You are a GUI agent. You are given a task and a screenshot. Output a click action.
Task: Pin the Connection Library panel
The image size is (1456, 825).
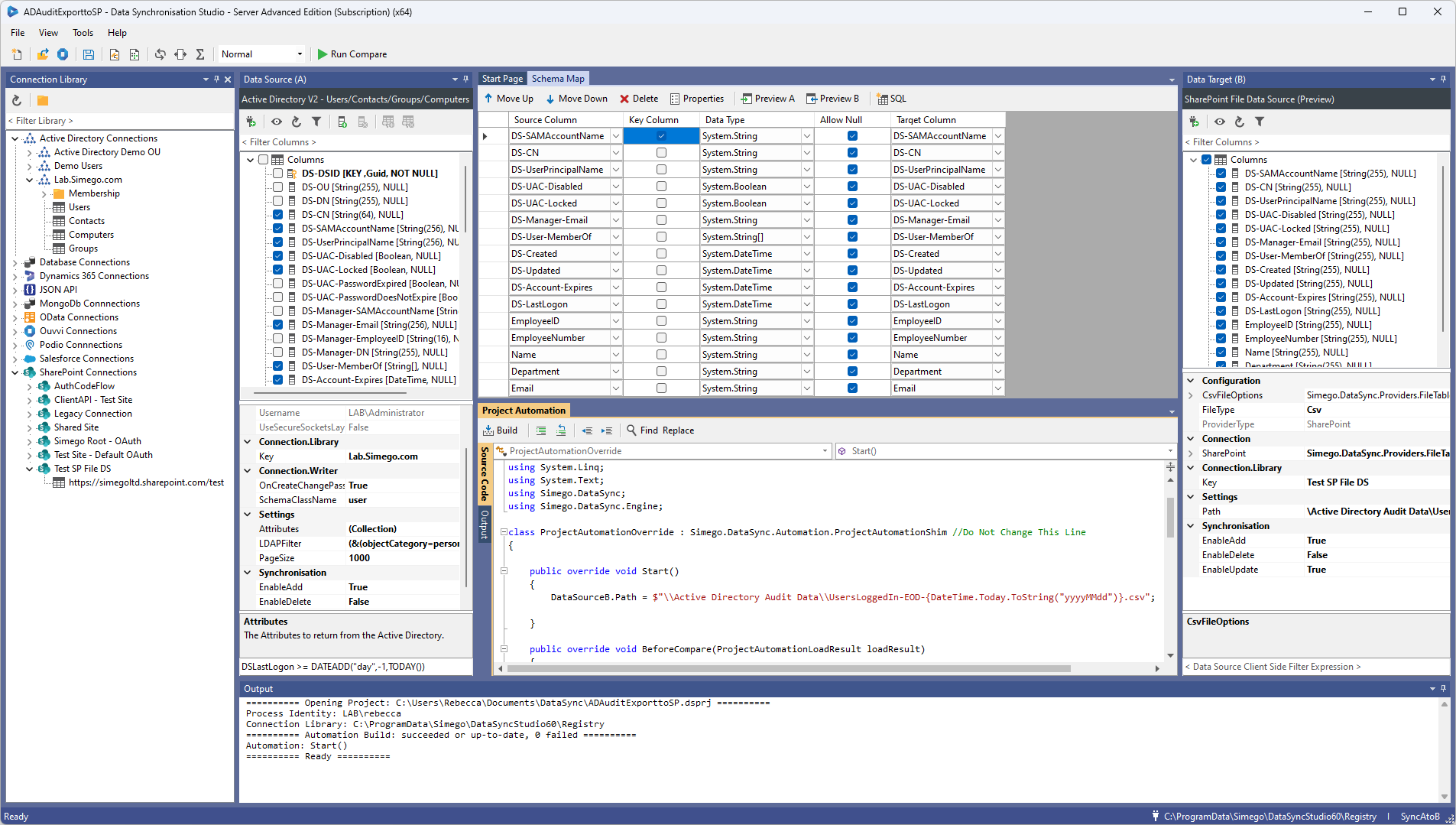(216, 79)
